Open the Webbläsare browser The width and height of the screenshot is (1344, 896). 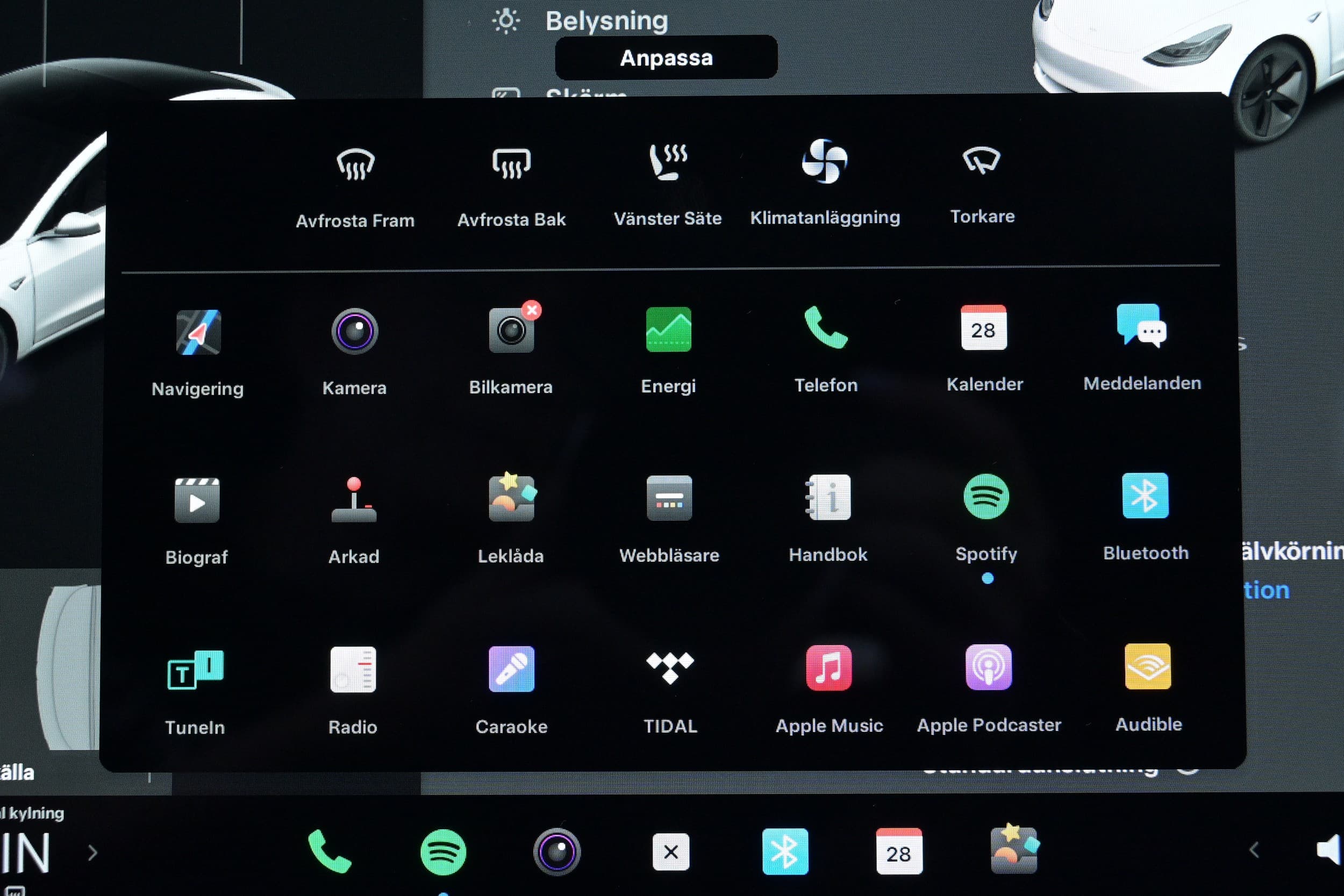coord(669,498)
